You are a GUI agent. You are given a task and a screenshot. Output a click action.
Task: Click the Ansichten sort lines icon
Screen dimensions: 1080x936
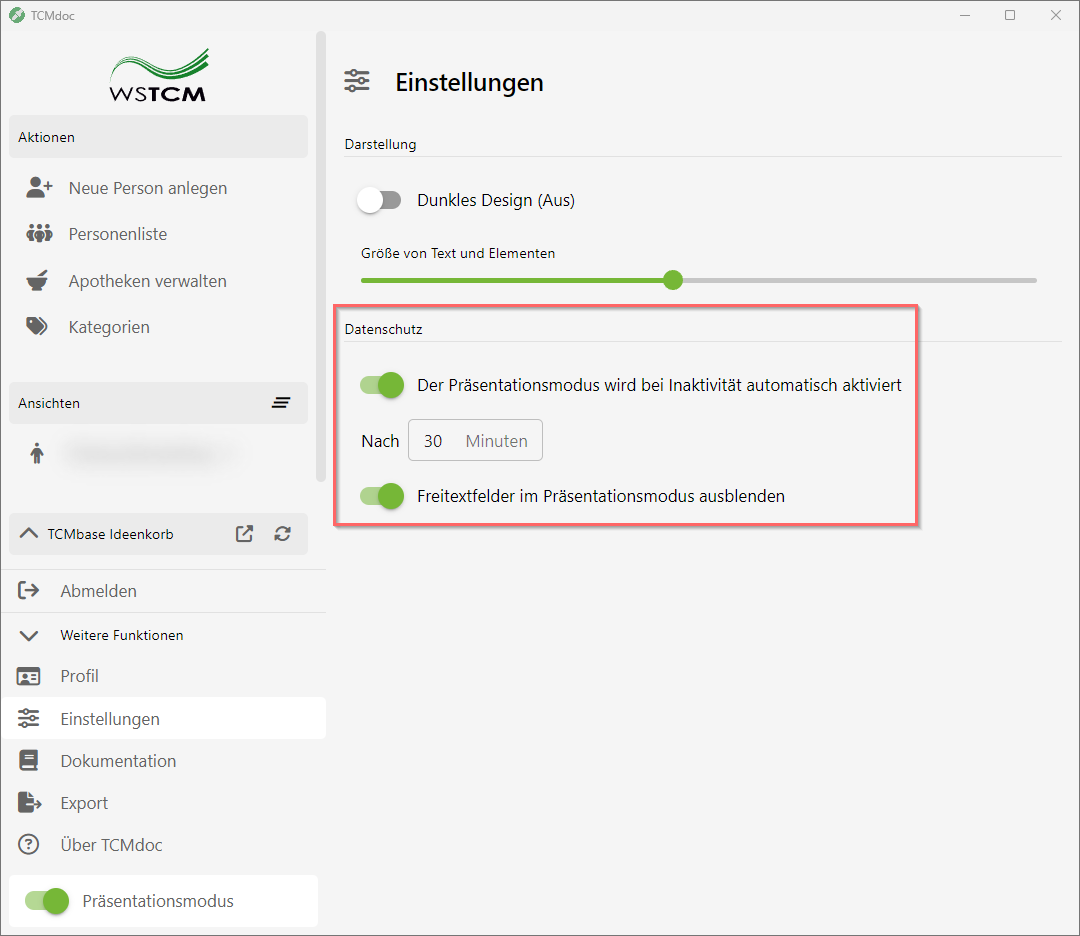point(281,403)
